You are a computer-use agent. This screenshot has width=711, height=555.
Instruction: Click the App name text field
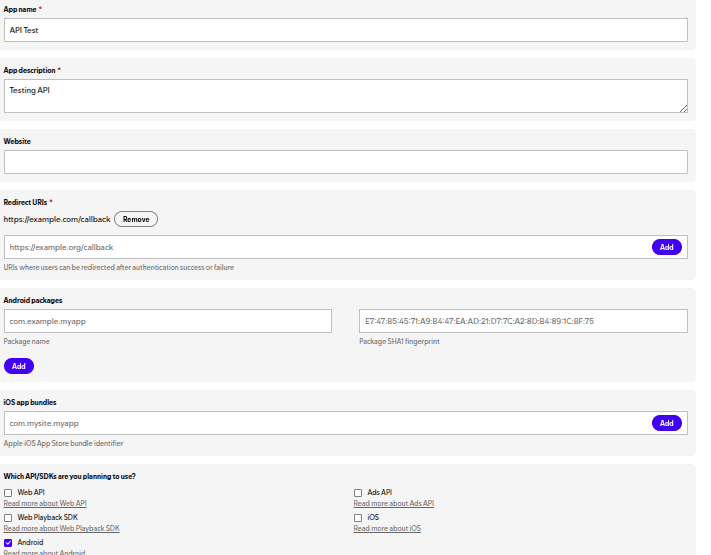pyautogui.click(x=345, y=30)
